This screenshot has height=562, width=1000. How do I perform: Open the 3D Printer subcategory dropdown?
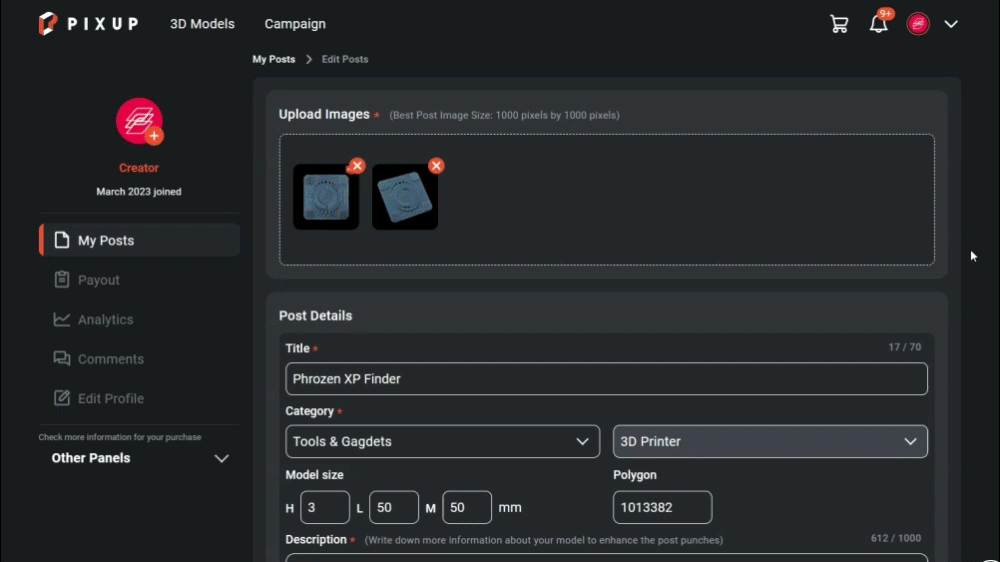(770, 441)
